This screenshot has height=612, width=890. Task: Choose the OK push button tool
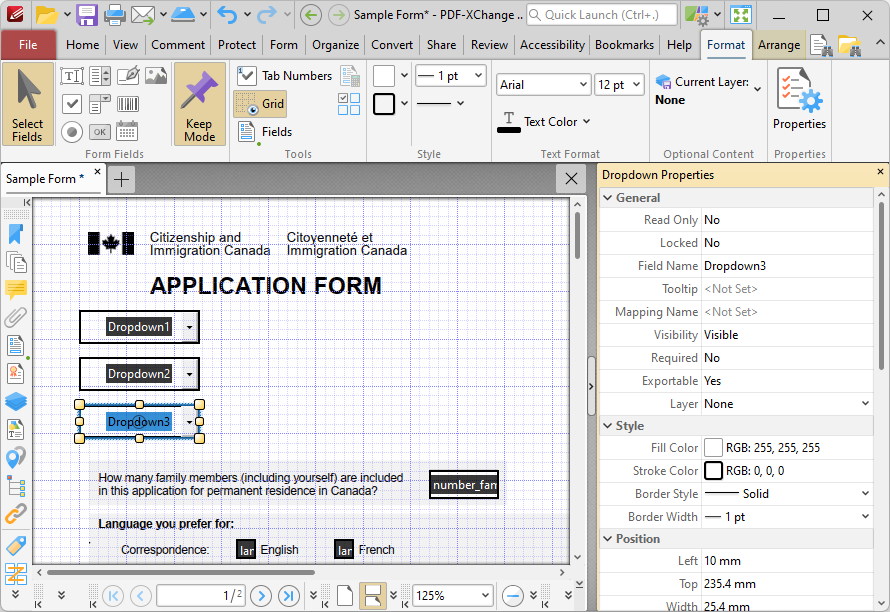point(100,132)
